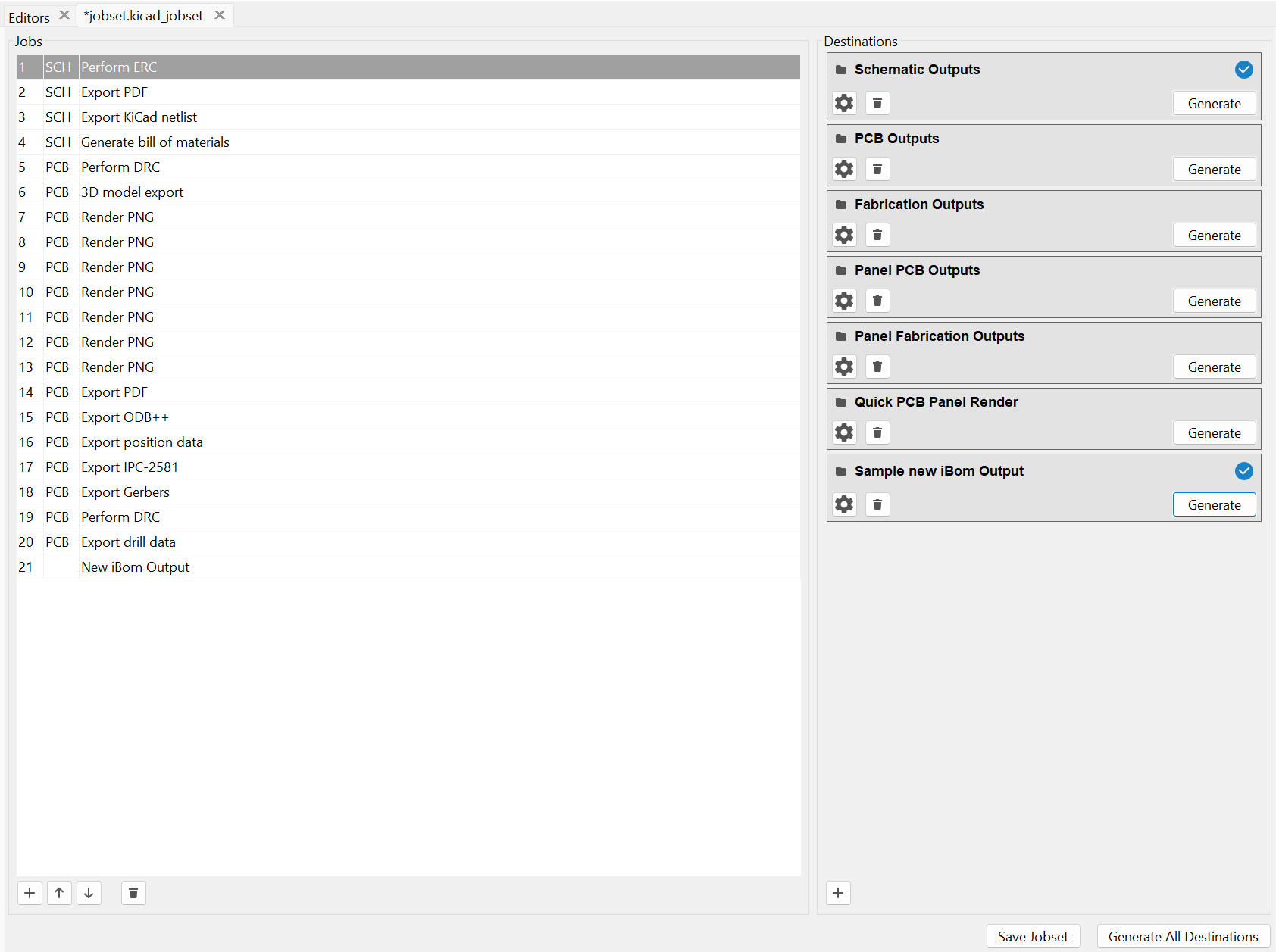
Task: Open settings for Schematic Outputs destination
Action: 844,103
